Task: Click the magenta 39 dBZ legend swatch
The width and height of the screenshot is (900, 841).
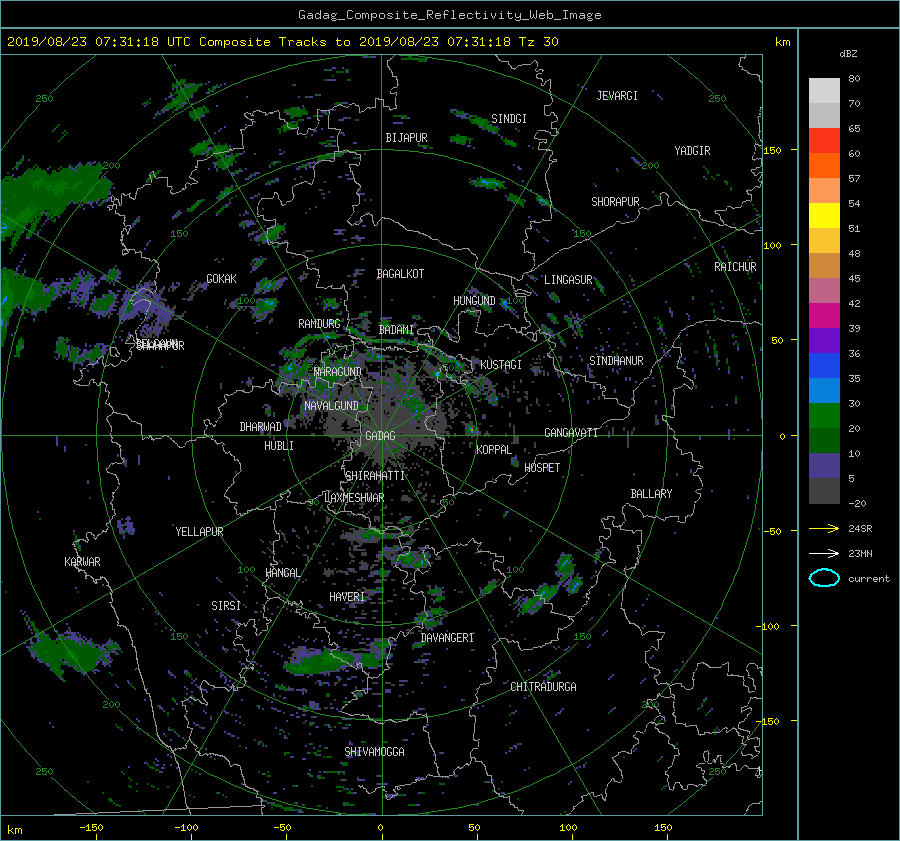Action: 824,316
